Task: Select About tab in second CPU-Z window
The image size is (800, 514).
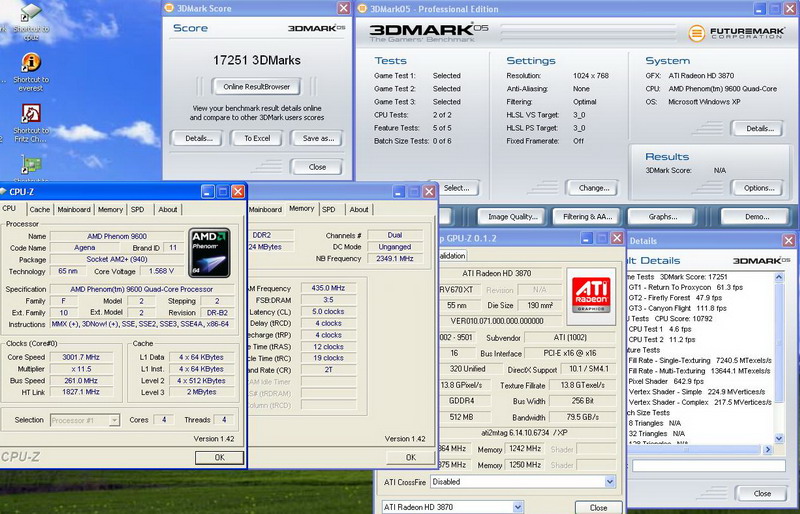Action: pos(359,209)
